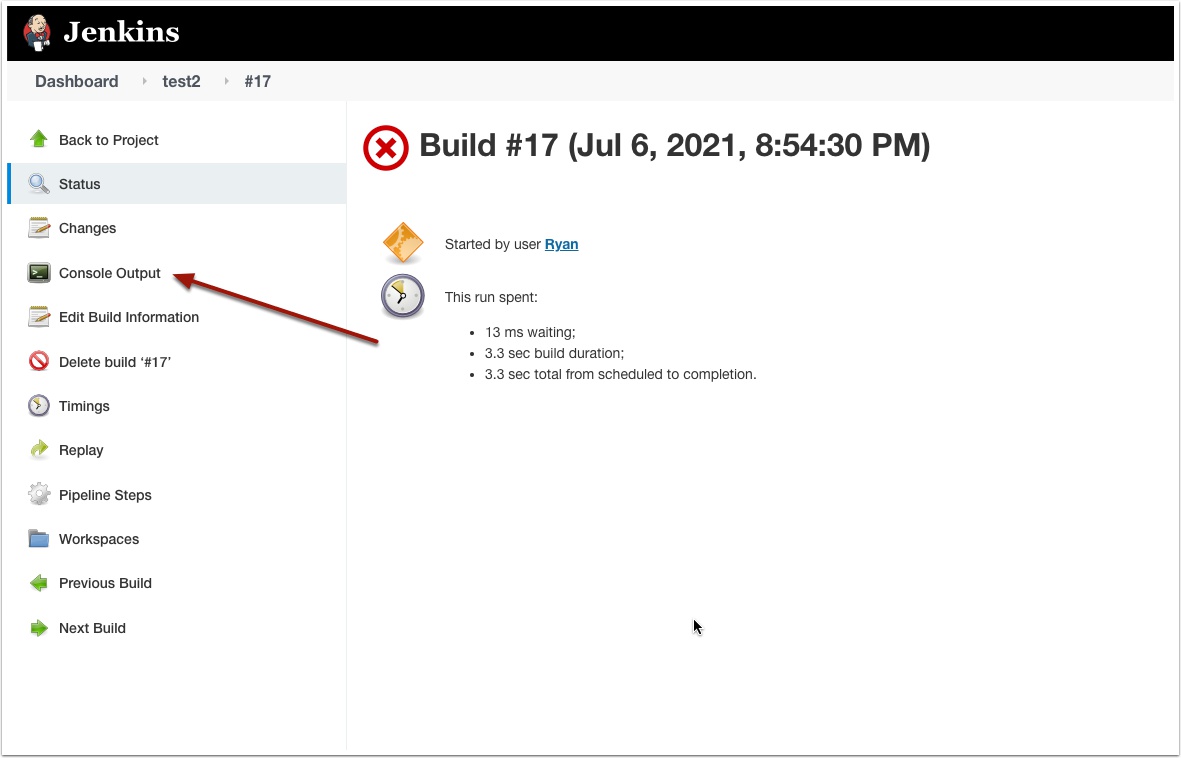Click the red Delete build icon

coord(38,361)
